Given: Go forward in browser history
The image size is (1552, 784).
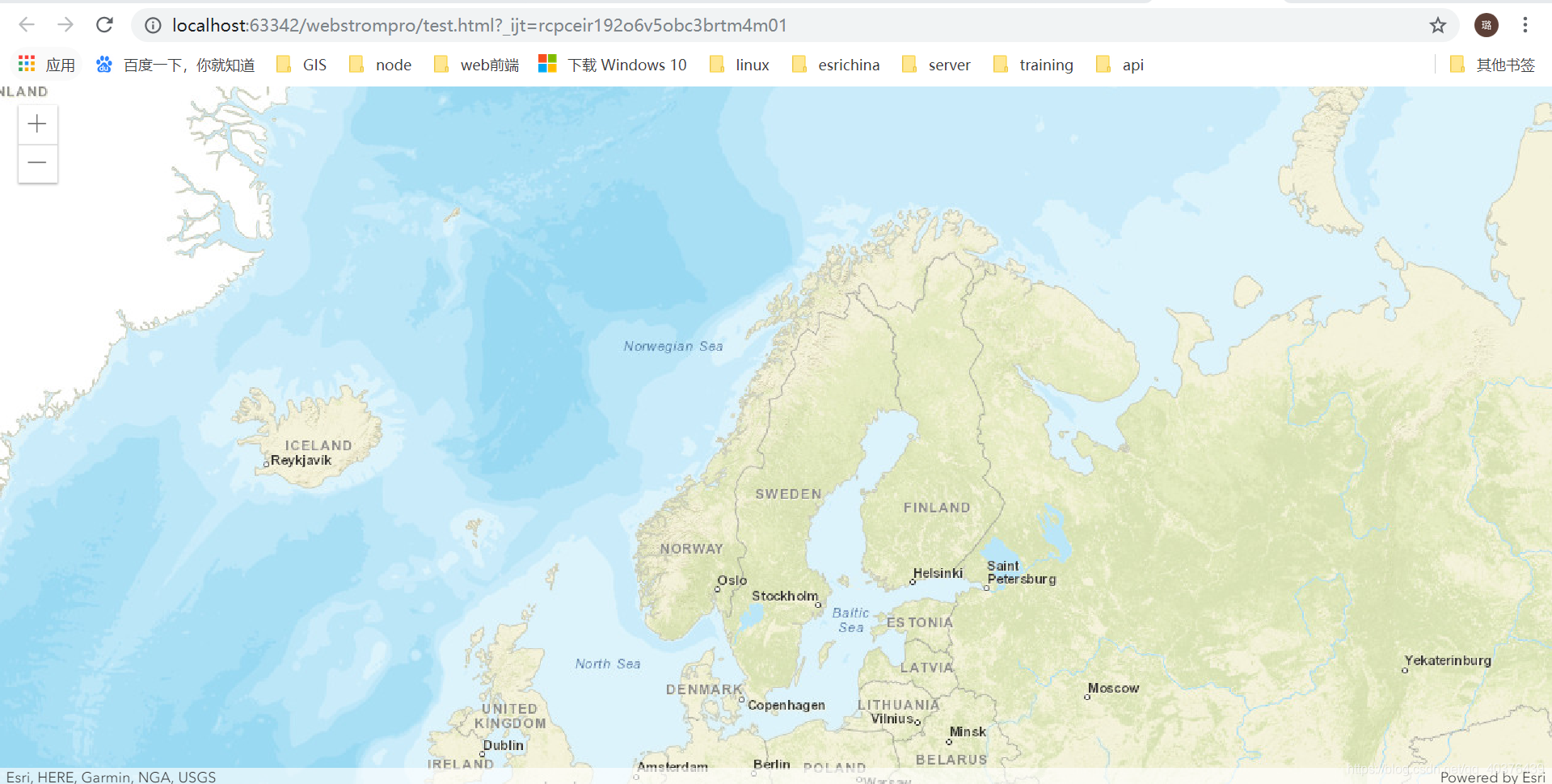Looking at the screenshot, I should [65, 25].
